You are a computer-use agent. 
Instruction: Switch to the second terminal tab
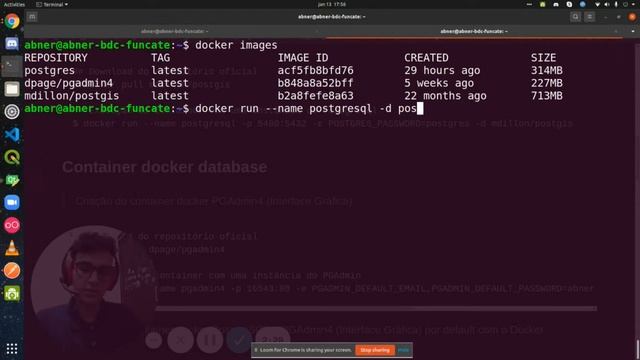click(474, 31)
